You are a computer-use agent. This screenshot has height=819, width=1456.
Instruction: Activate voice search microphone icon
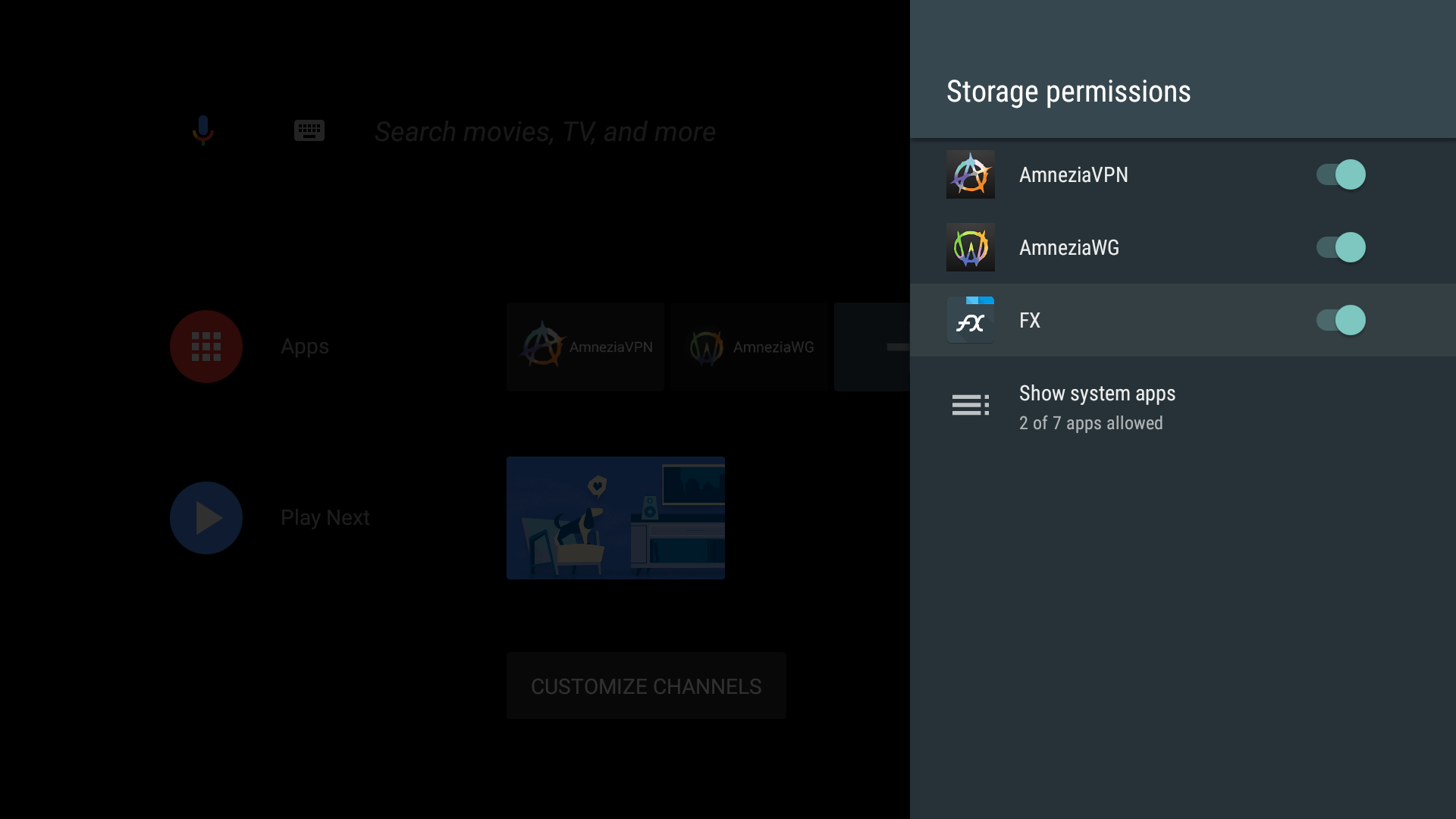pos(203,130)
